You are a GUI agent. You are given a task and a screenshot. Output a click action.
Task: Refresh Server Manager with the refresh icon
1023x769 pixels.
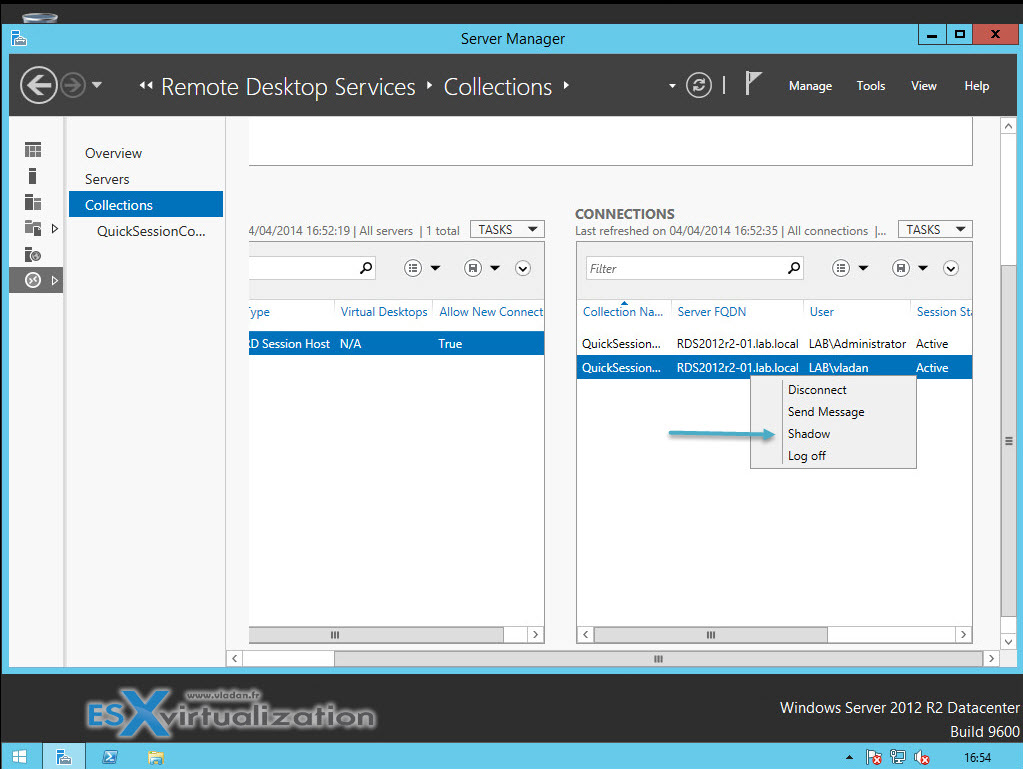pyautogui.click(x=698, y=85)
